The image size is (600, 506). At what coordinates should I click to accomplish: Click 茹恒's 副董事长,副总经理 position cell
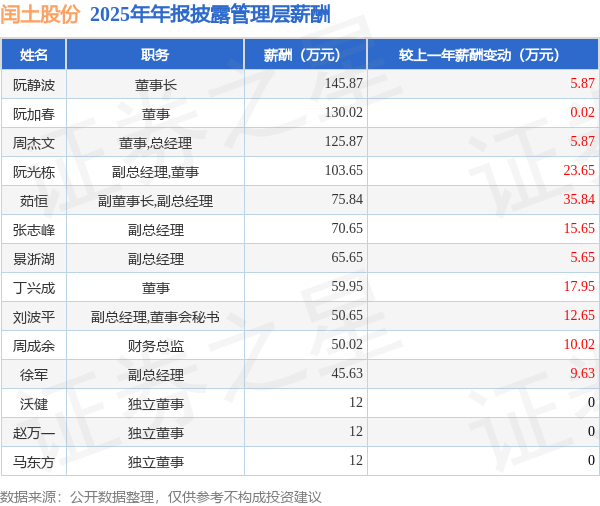(x=155, y=201)
